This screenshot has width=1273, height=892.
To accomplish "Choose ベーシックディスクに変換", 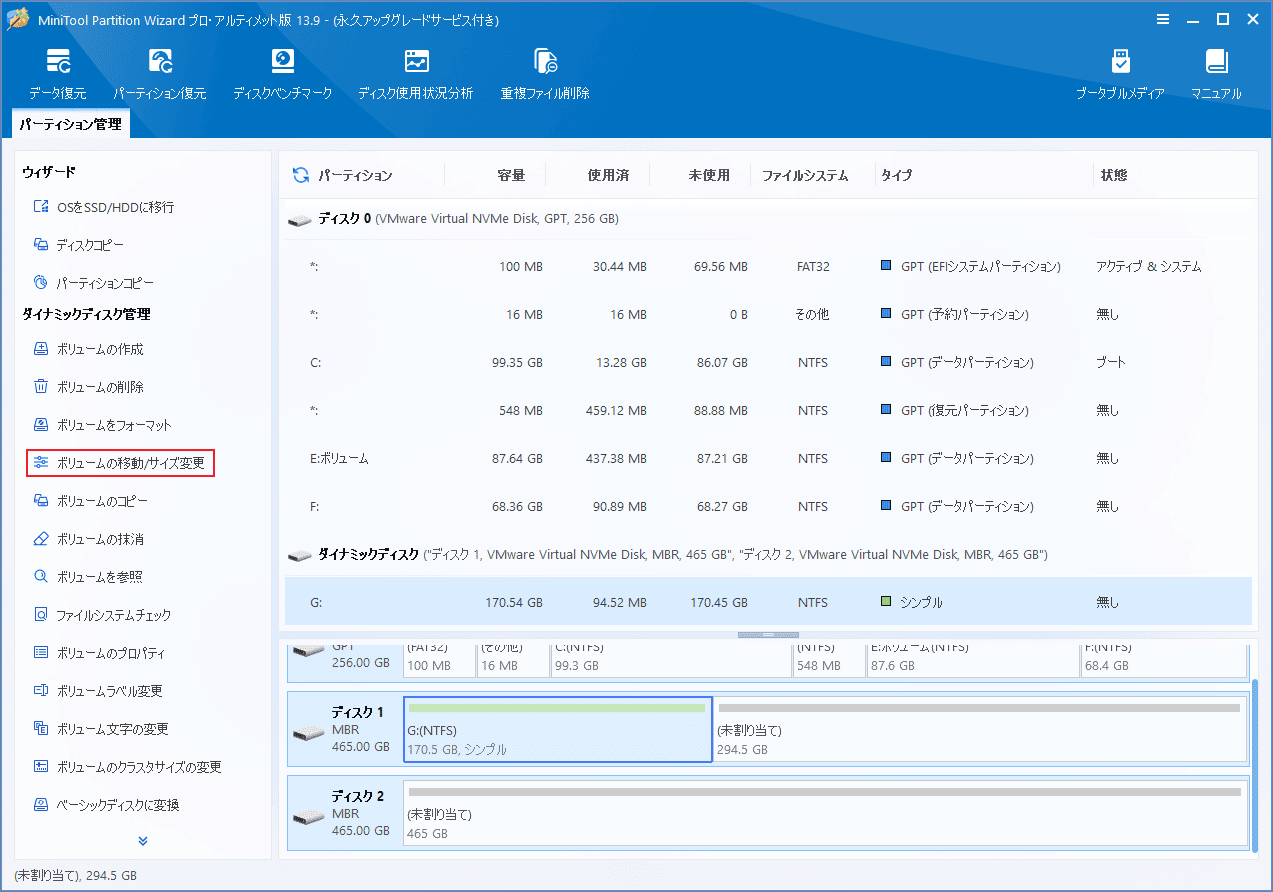I will coord(106,805).
